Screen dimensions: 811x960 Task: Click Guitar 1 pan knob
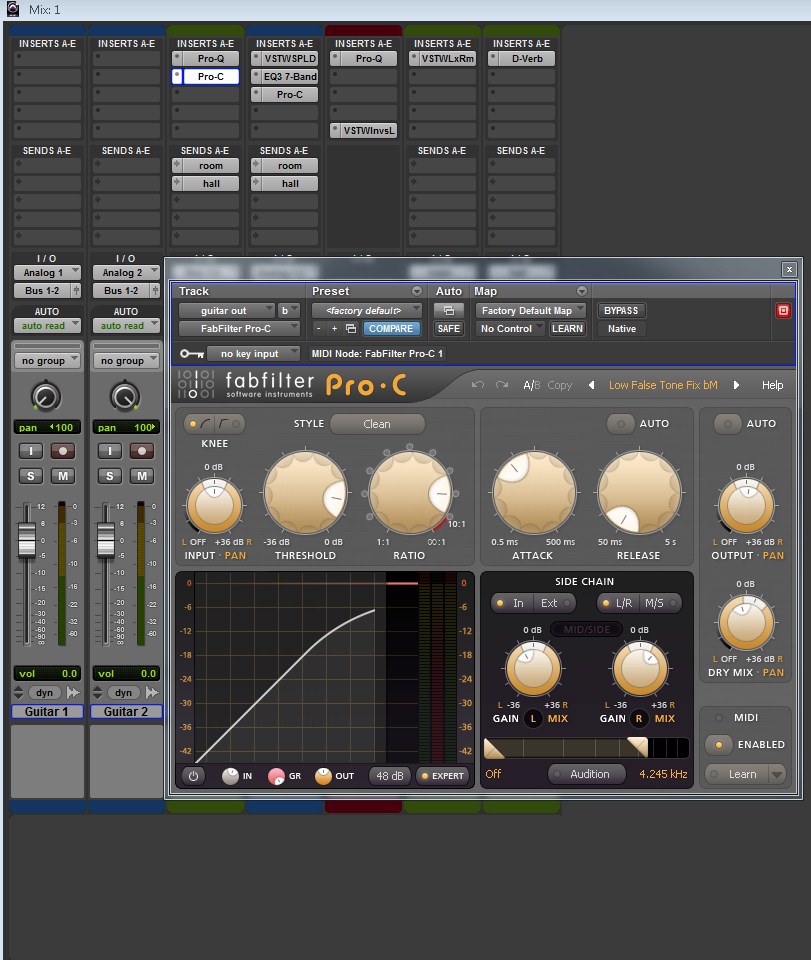(x=46, y=396)
